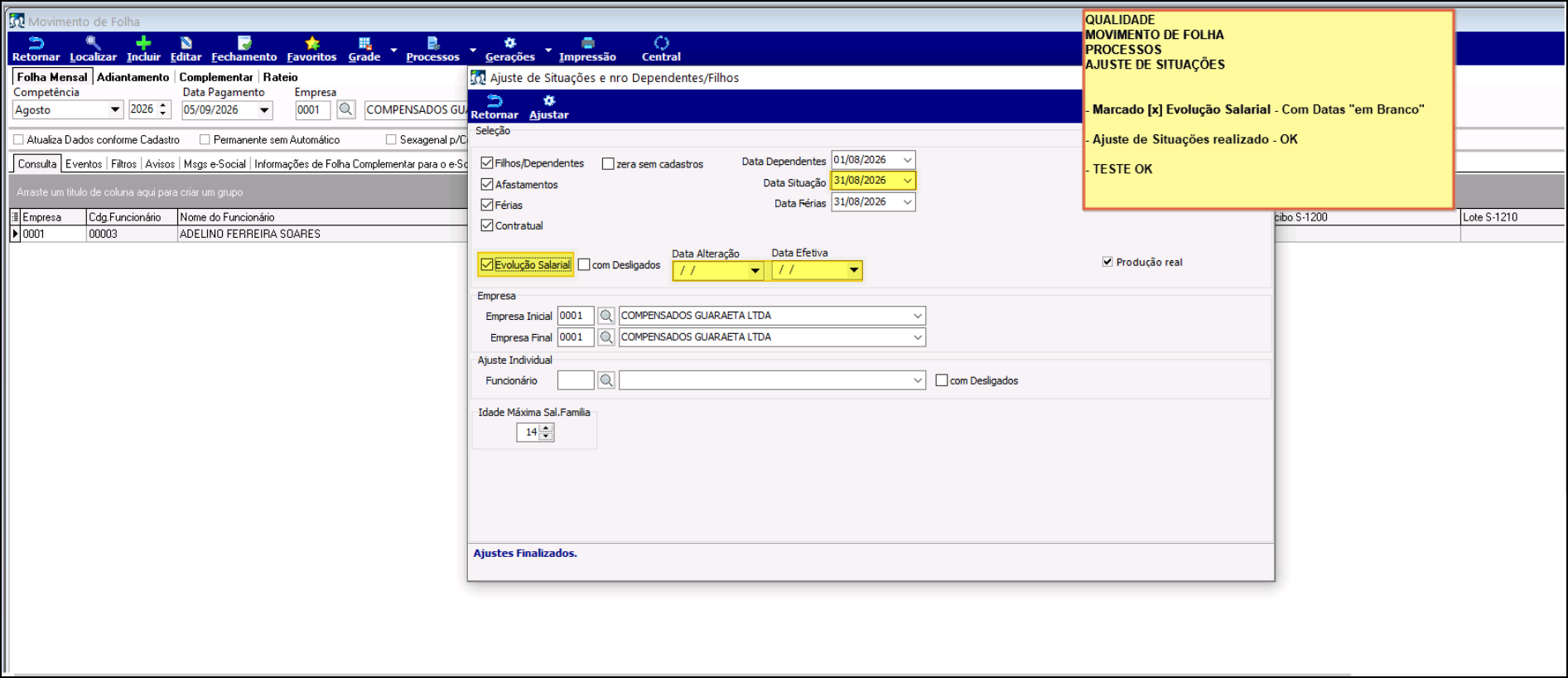Screen dimensions: 1568x678
Task: Click the Retornar icon in main toolbar
Action: tap(36, 43)
